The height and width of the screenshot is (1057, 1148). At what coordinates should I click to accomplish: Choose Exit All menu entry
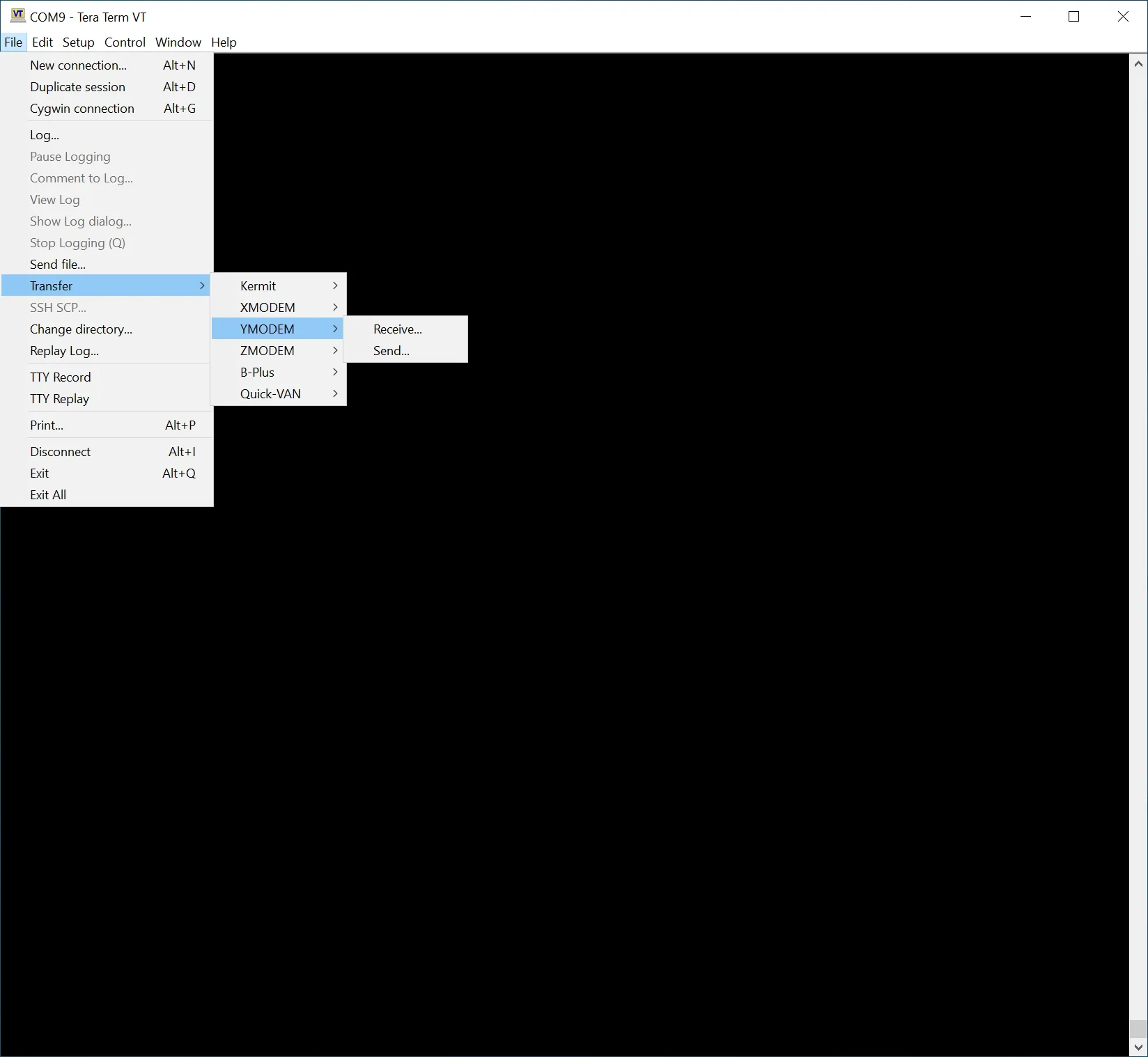pos(107,494)
